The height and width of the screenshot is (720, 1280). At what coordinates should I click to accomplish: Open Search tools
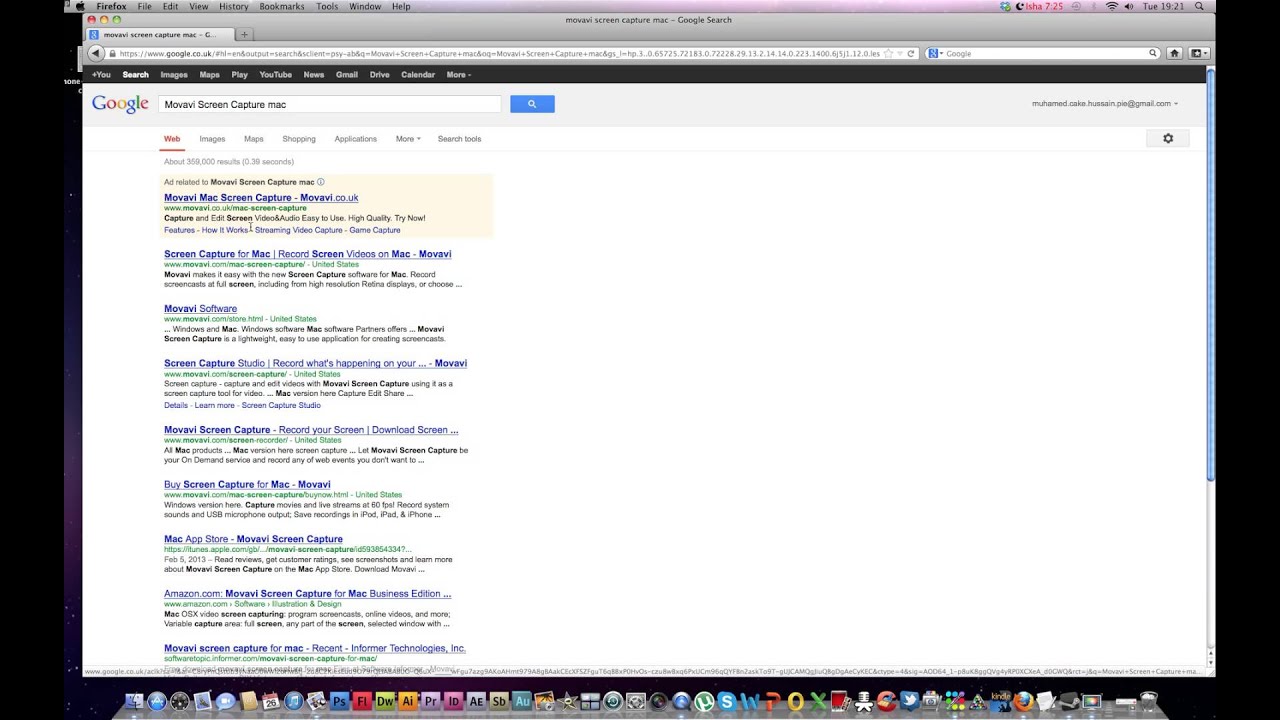[459, 139]
